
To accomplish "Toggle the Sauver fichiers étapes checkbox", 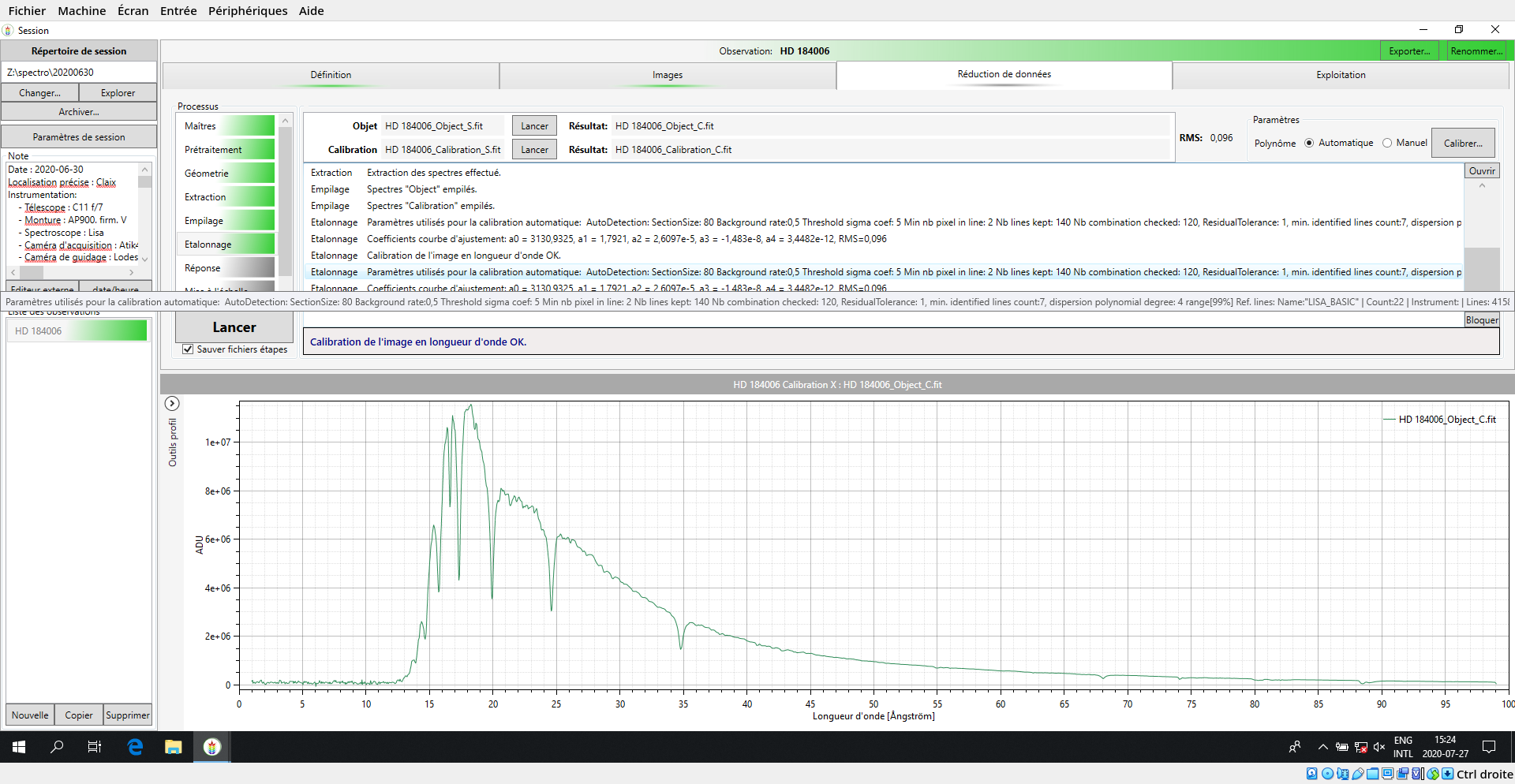I will click(x=188, y=349).
